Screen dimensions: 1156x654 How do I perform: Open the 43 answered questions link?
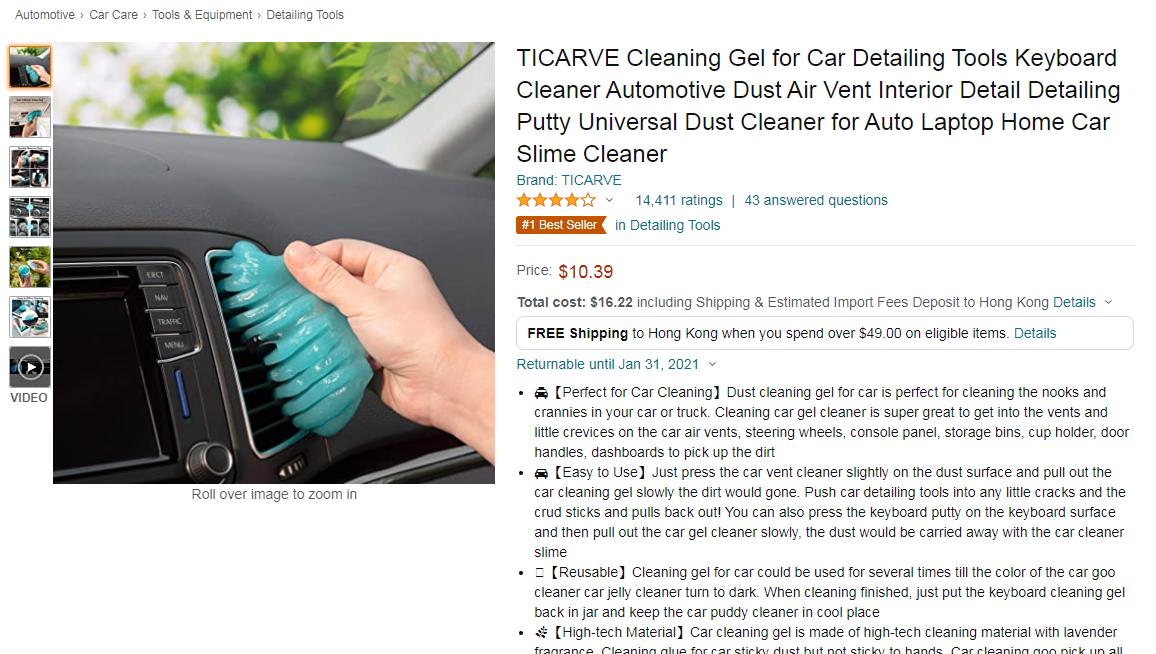click(816, 201)
